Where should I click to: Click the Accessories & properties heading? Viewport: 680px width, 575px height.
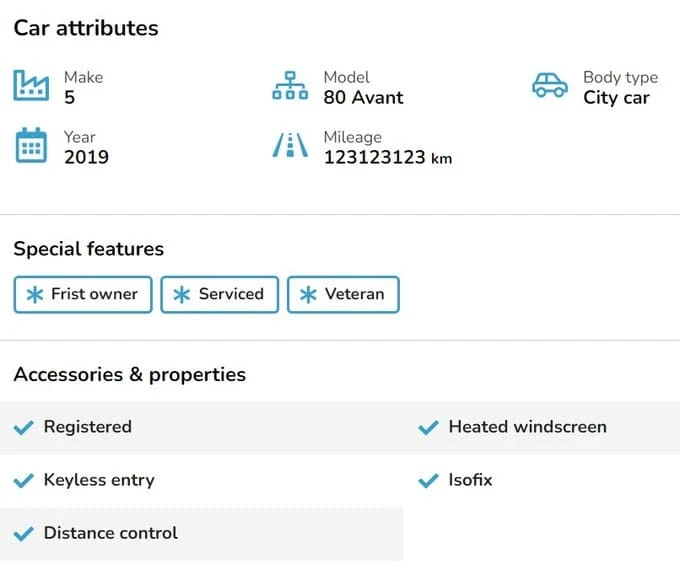[129, 375]
